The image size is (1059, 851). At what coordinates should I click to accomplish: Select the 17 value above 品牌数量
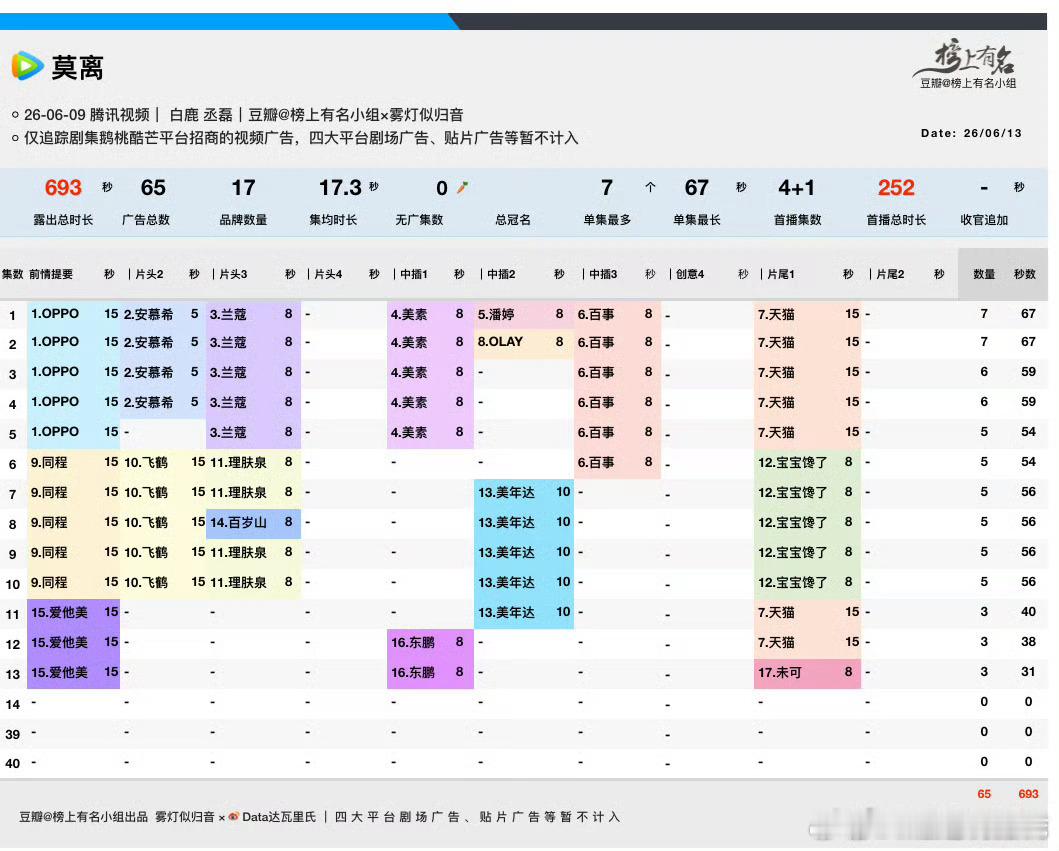[x=243, y=187]
